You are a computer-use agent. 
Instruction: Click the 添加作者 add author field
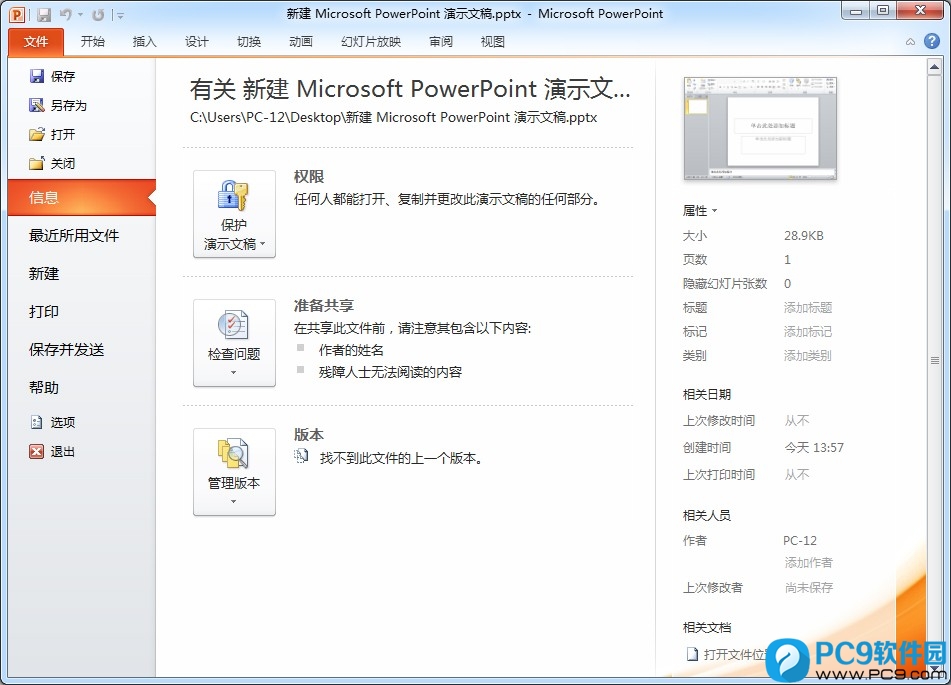(x=808, y=562)
